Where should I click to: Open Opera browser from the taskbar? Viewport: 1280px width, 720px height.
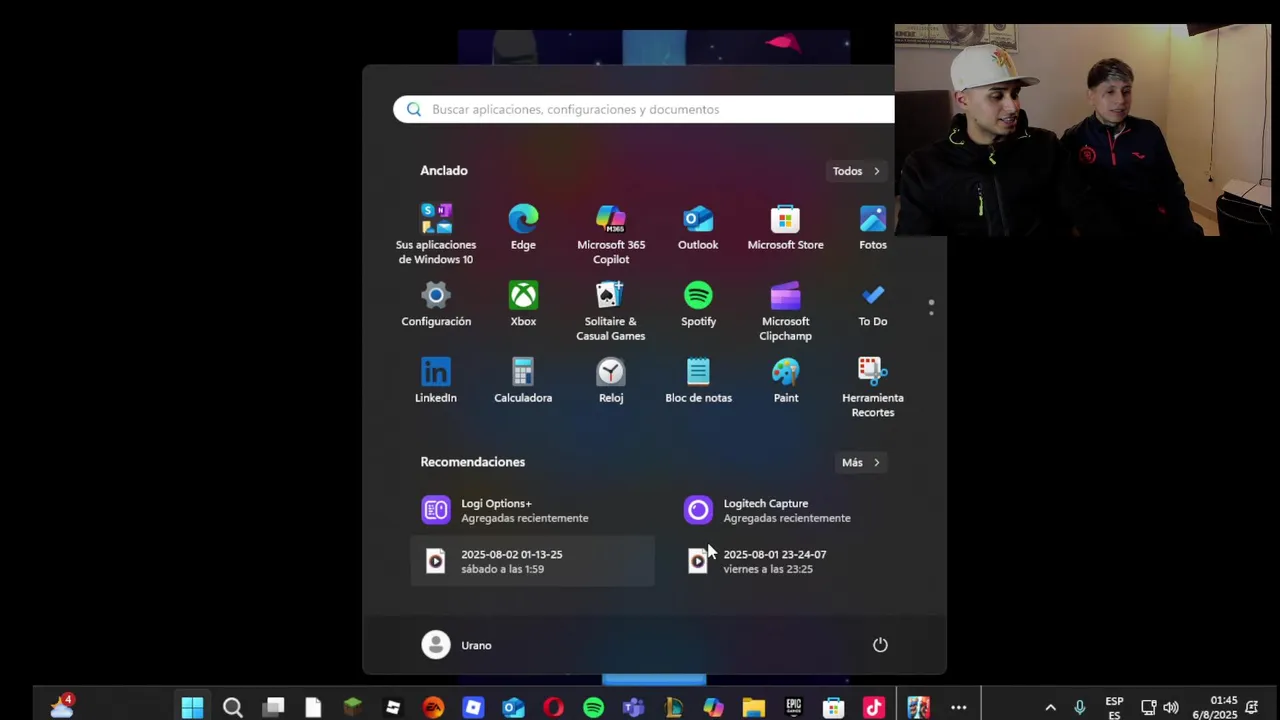click(553, 708)
